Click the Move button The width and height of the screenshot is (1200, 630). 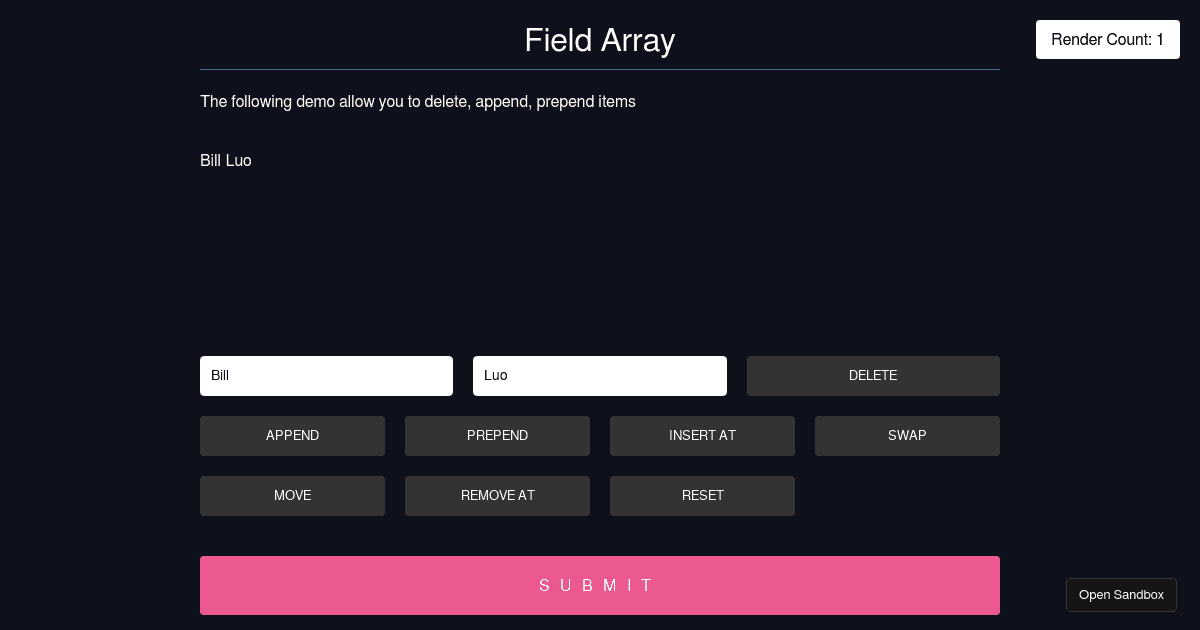pos(292,496)
